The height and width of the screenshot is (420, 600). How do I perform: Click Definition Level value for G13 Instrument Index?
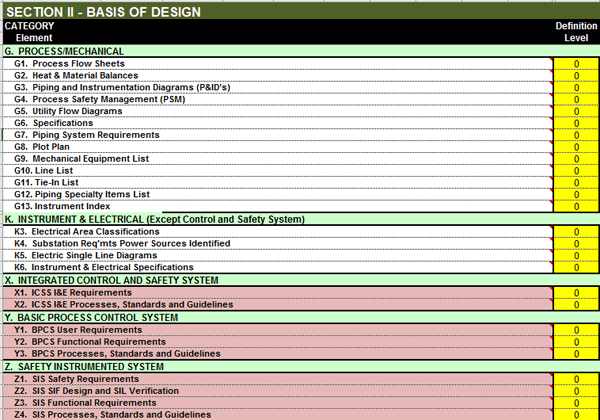[576, 207]
